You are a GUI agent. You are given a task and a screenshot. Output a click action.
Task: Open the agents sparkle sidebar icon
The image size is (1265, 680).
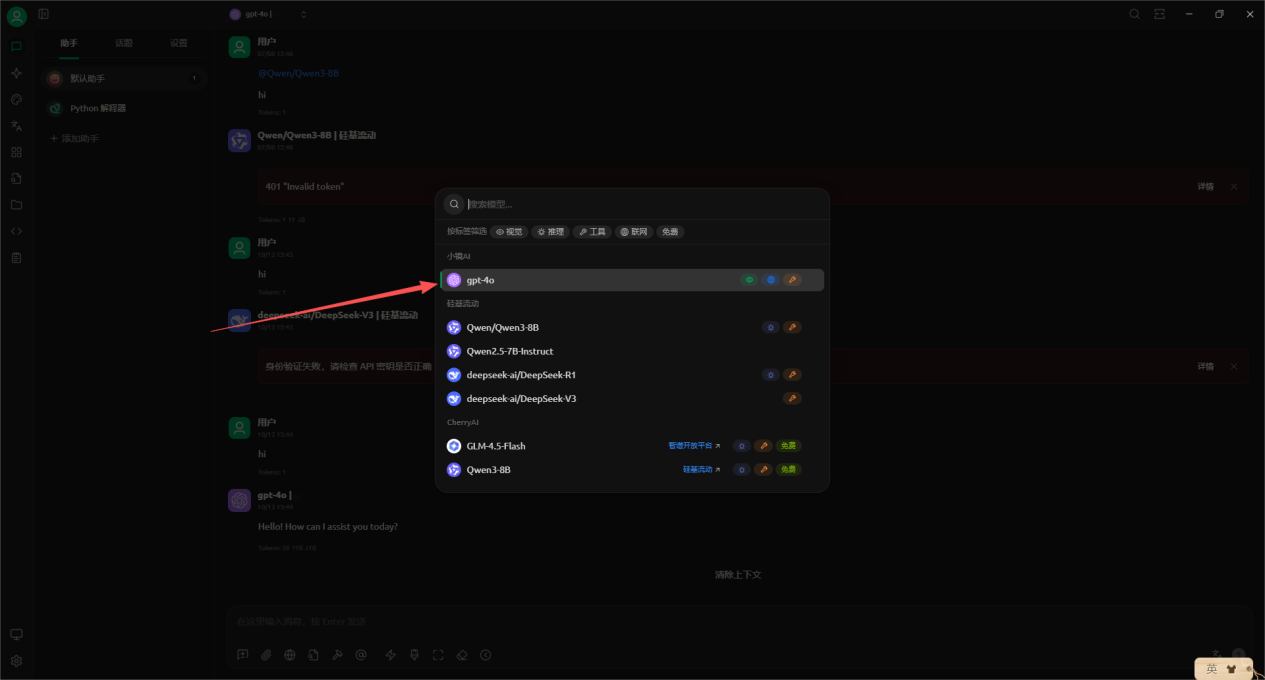coord(16,73)
